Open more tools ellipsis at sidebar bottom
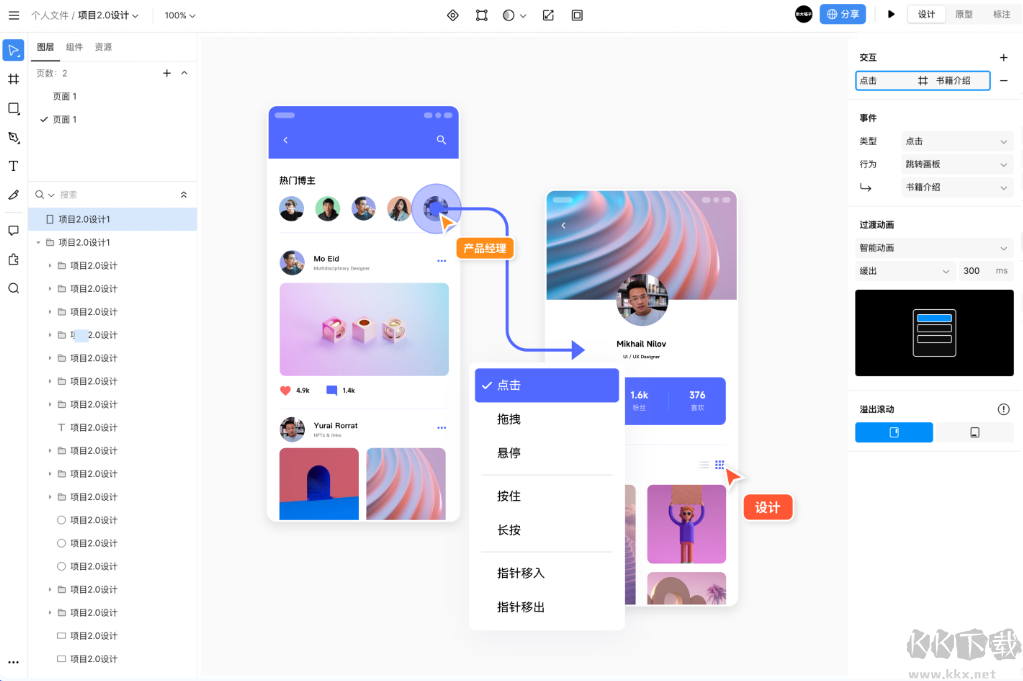1023x681 pixels. point(14,662)
